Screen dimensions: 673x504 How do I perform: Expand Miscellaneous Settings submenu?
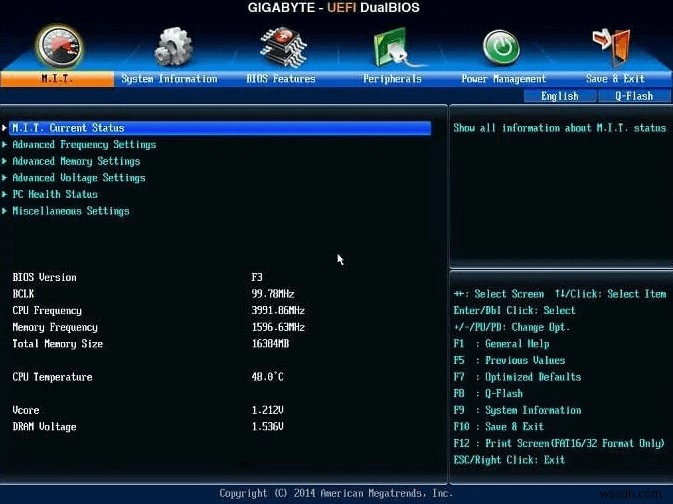[70, 211]
